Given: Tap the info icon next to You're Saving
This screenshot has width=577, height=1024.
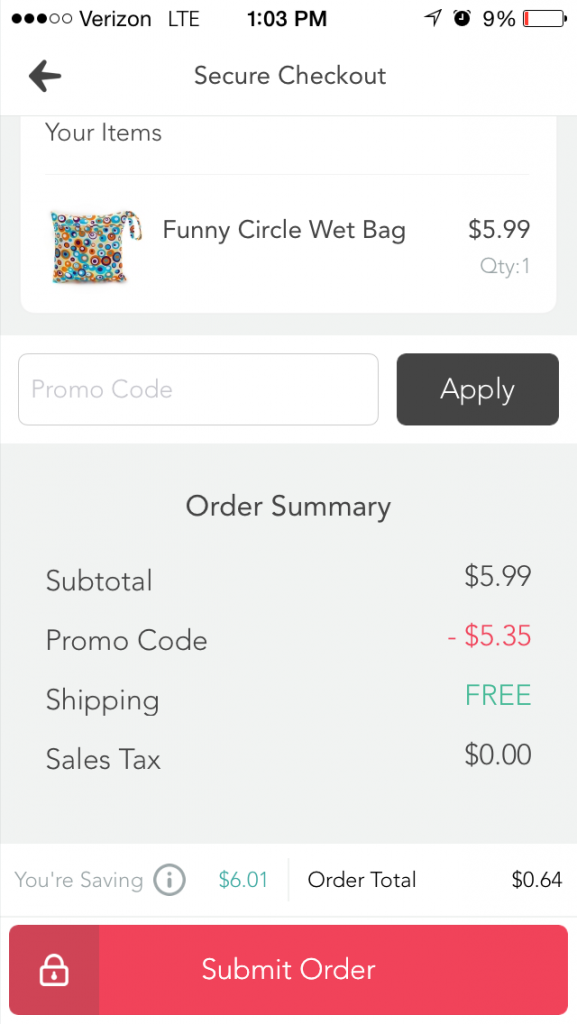Looking at the screenshot, I should 168,880.
